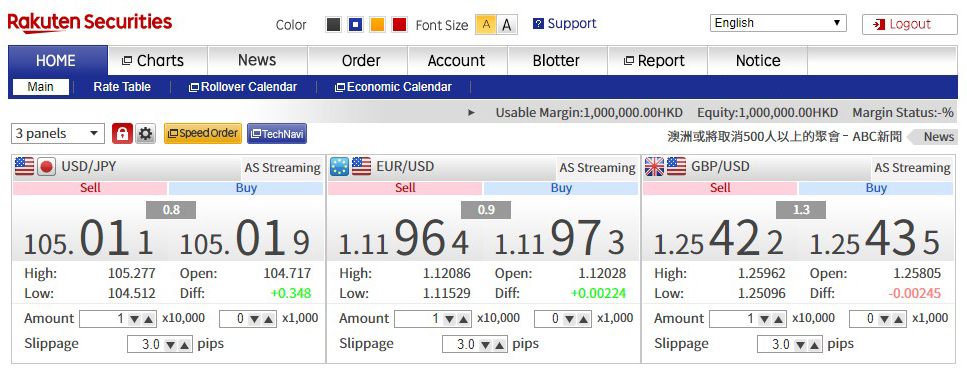The height and width of the screenshot is (381, 967).
Task: Open the TechNavi popup window
Action: click(x=277, y=134)
